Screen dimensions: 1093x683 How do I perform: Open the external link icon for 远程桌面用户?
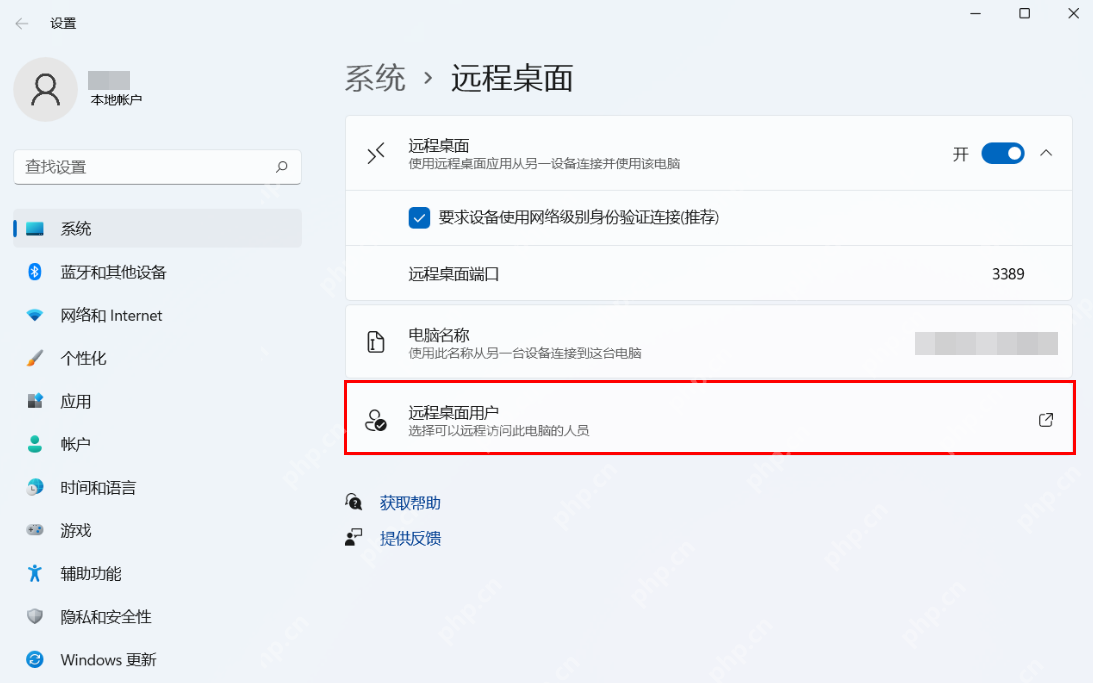click(x=1046, y=420)
